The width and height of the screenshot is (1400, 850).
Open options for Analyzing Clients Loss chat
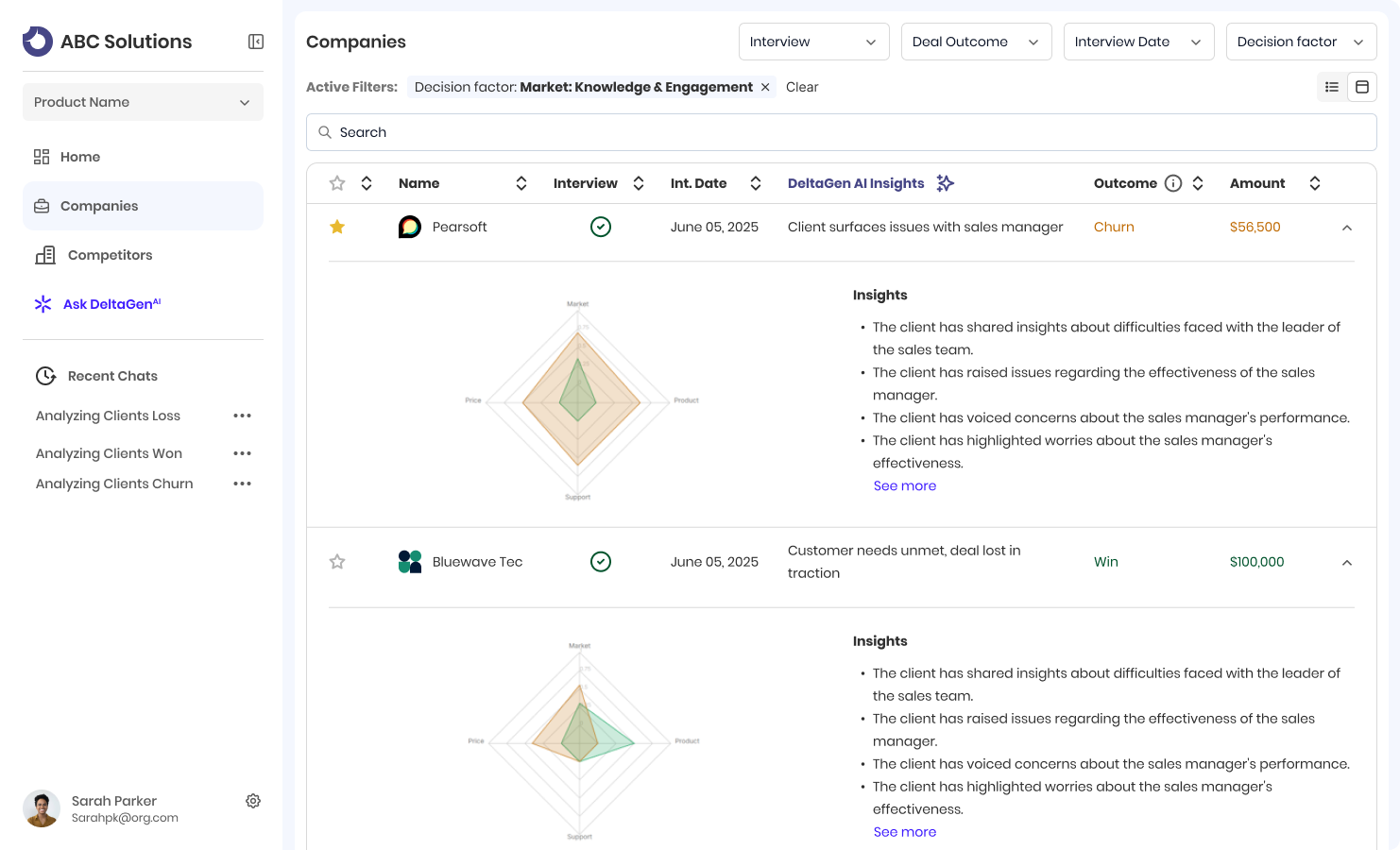[243, 416]
